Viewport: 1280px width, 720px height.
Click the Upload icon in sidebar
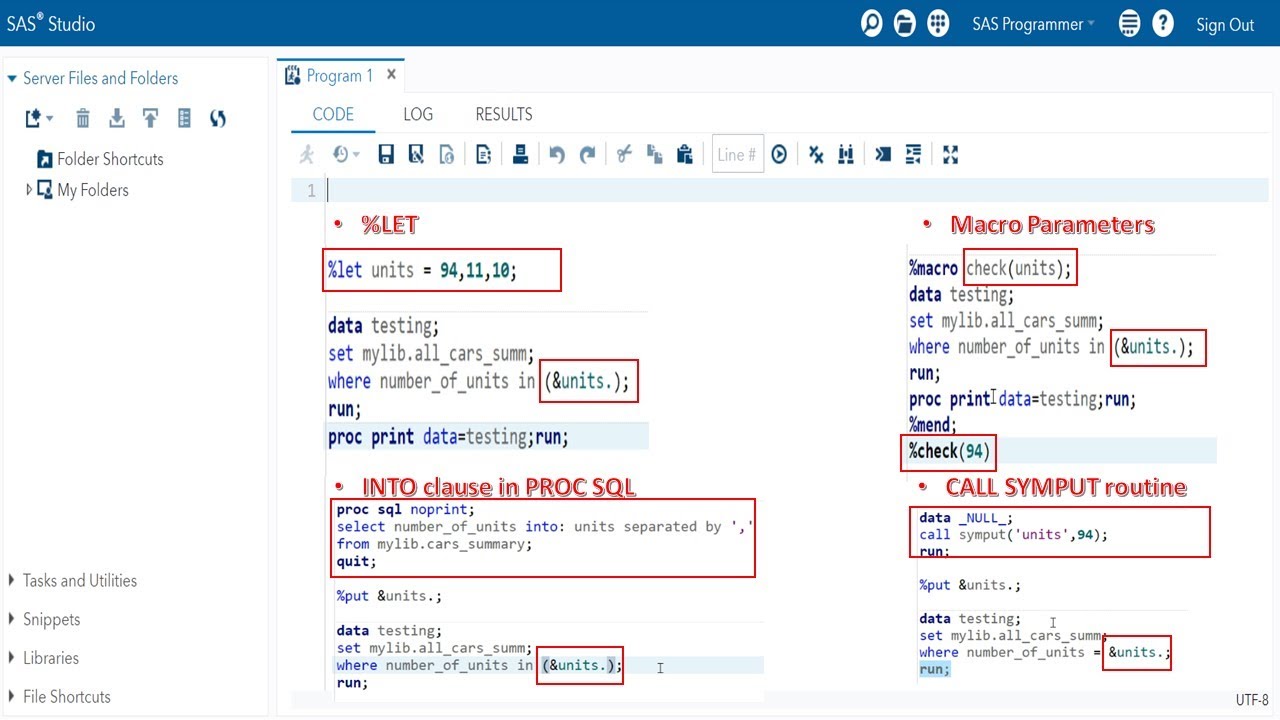coord(150,119)
